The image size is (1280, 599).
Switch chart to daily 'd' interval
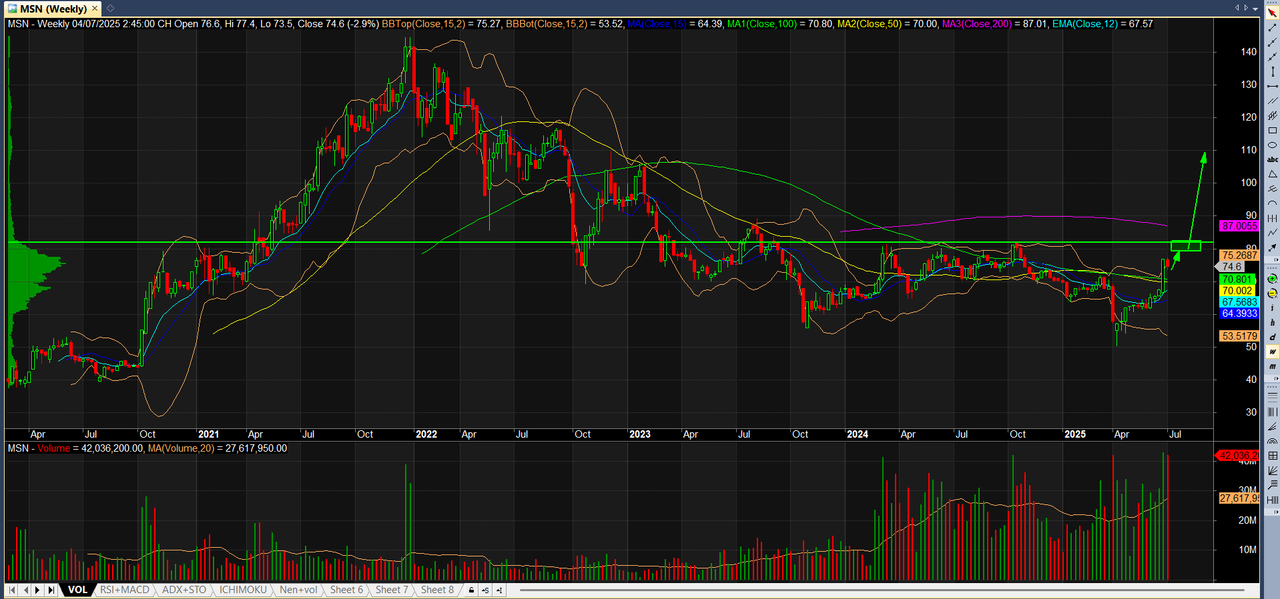(x=1272, y=337)
